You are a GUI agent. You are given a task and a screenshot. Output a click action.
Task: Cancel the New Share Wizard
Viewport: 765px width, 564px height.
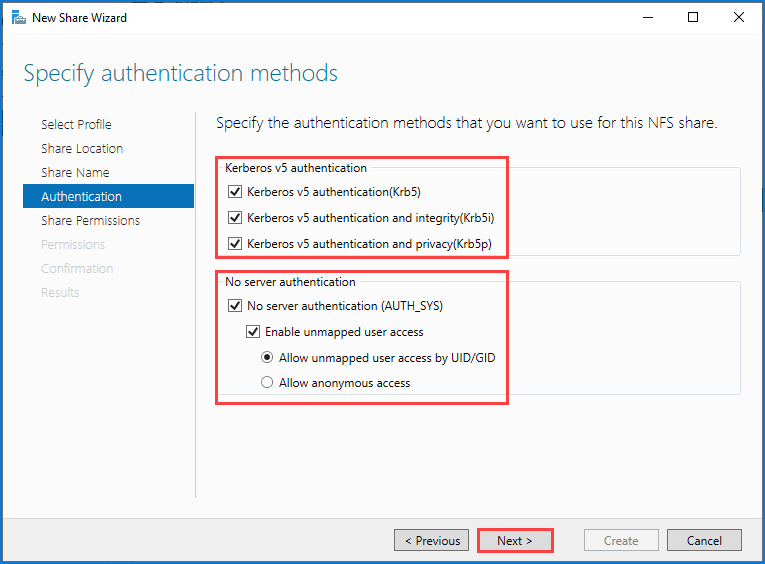tap(704, 541)
